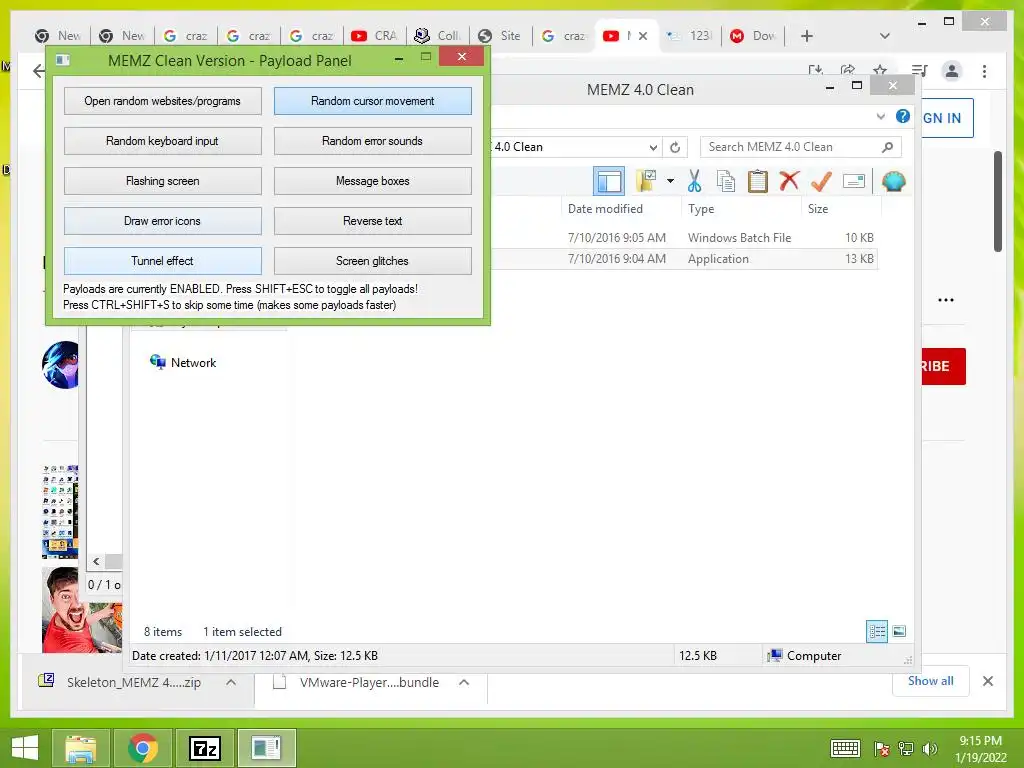Bookmark this page with star icon

880,71
